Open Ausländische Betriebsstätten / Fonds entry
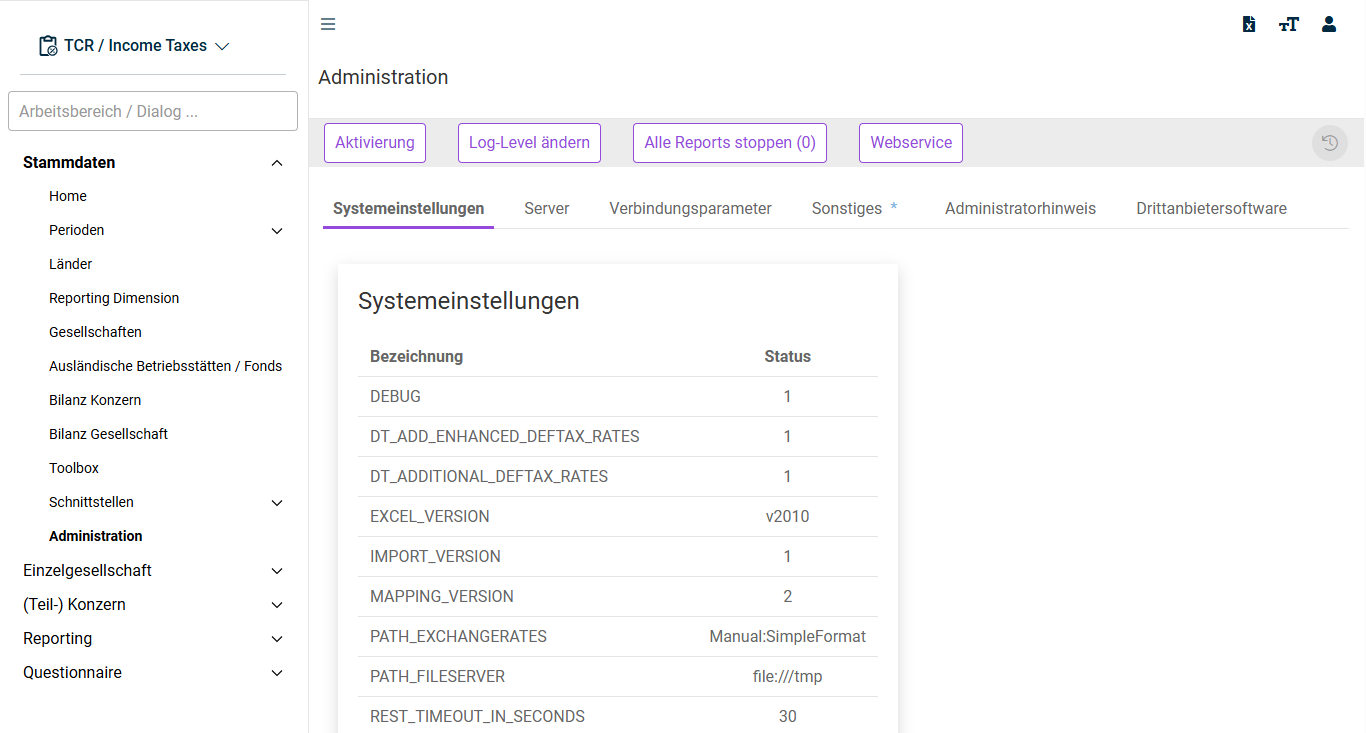Image resolution: width=1366 pixels, height=733 pixels. [x=165, y=367]
